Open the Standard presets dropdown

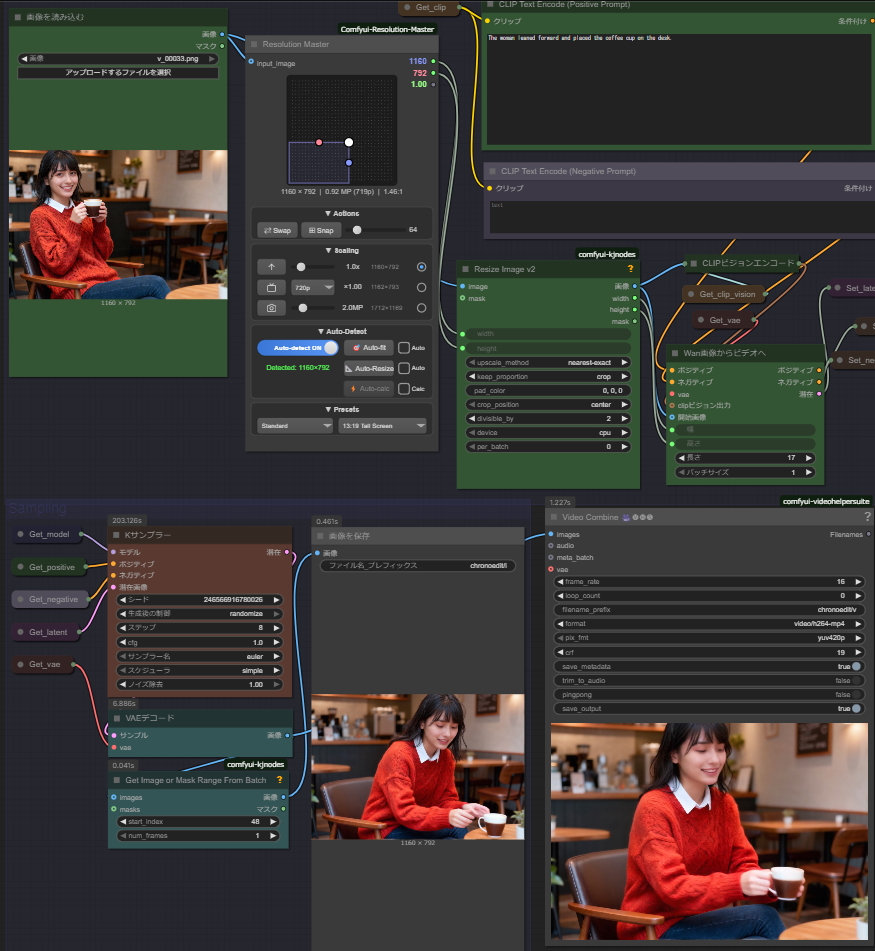pyautogui.click(x=295, y=426)
